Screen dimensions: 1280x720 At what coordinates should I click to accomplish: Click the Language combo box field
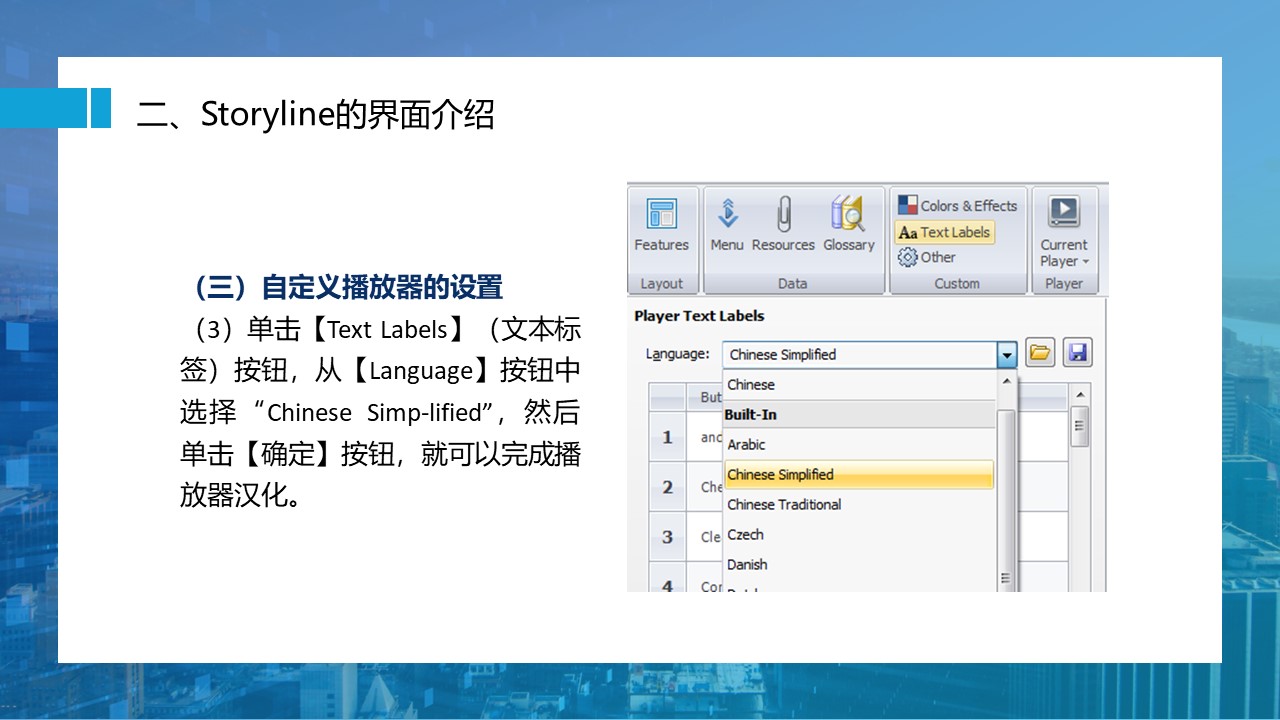point(858,355)
